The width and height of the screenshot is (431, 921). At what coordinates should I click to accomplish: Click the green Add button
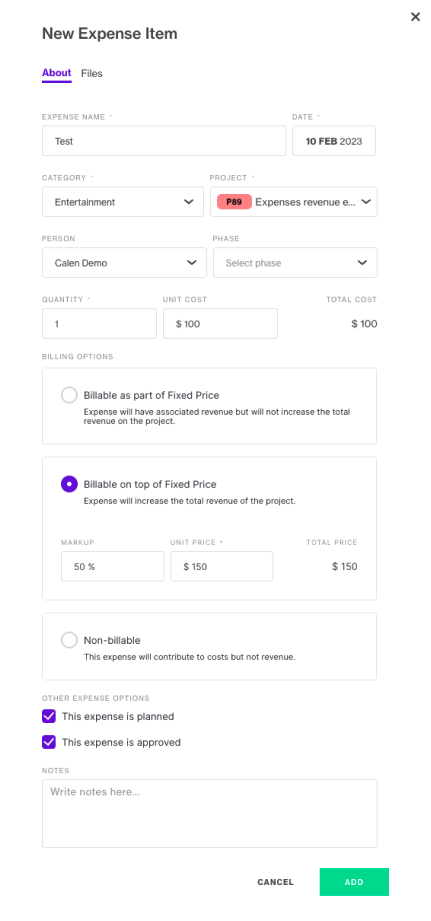point(354,882)
